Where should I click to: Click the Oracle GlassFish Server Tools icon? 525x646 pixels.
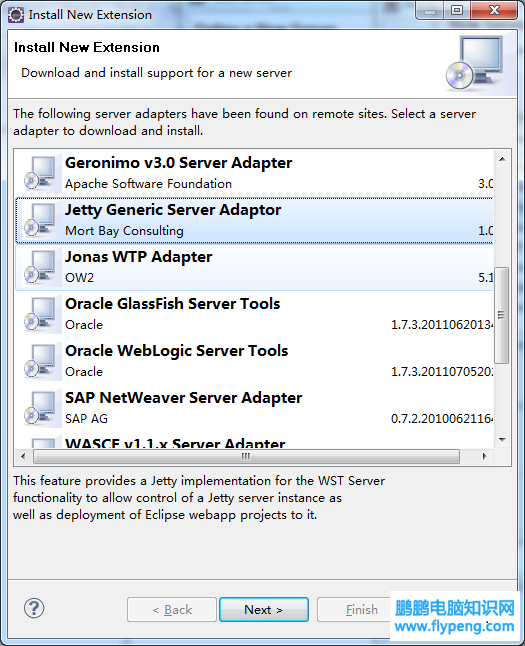coord(40,314)
